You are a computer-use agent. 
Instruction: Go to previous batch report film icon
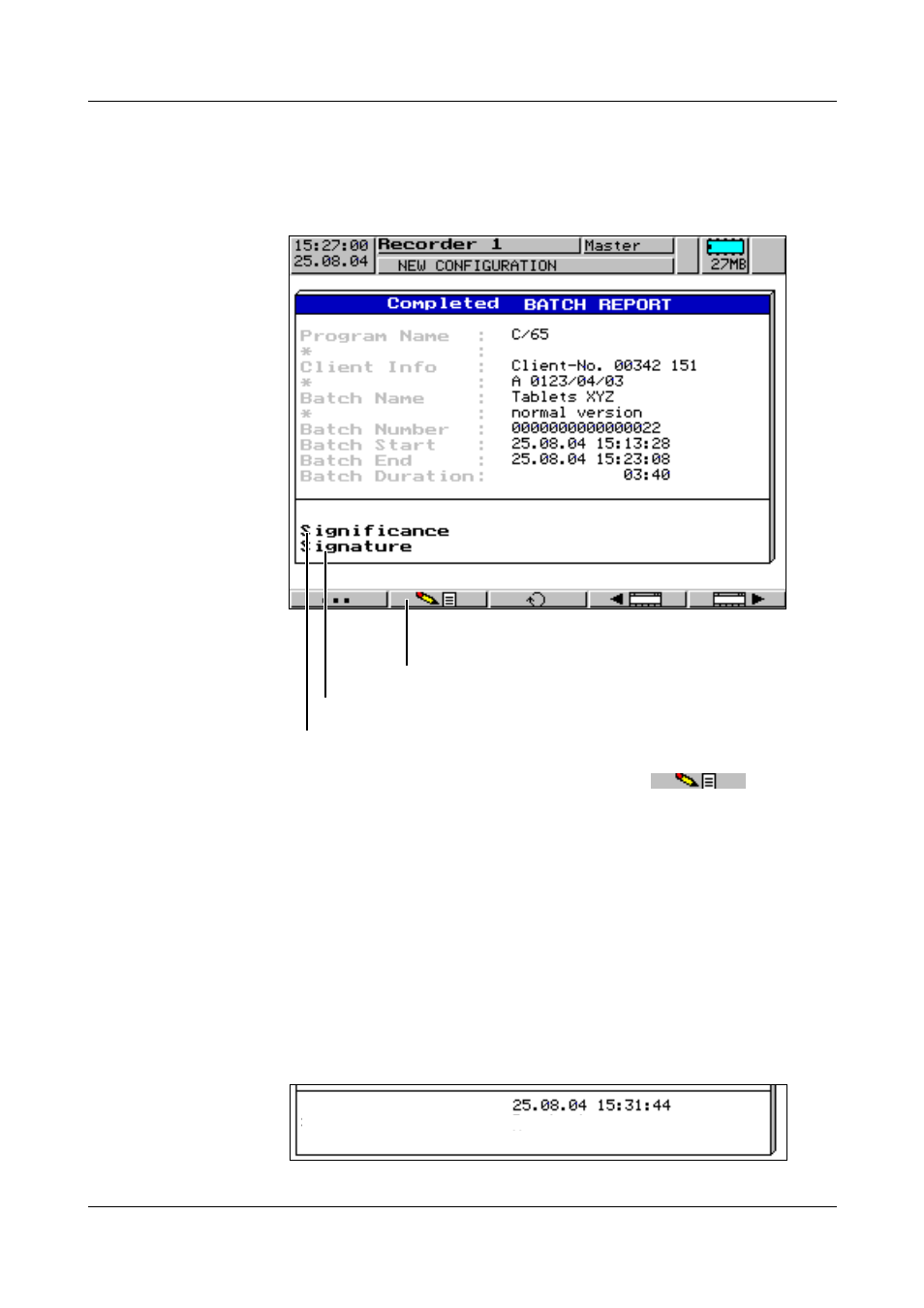pos(637,600)
